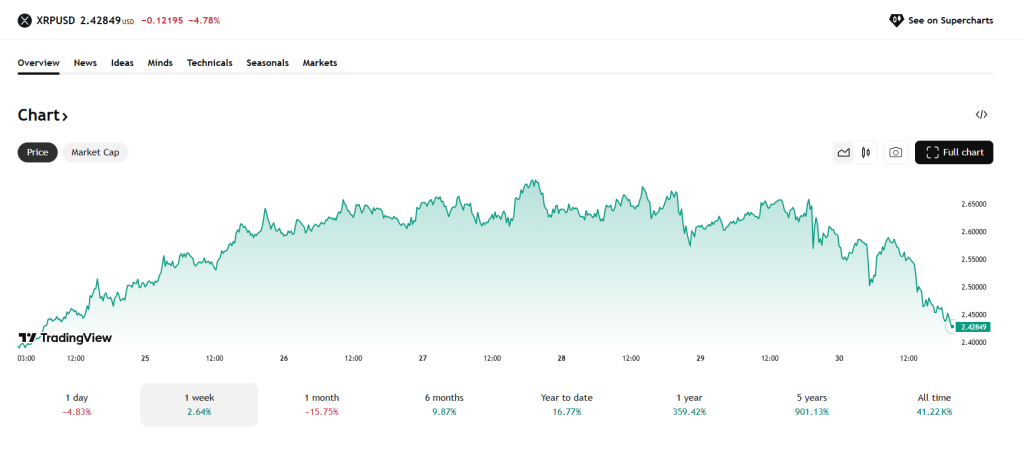Switch to candlestick chart style icon
The width and height of the screenshot is (1024, 452).
tap(866, 152)
